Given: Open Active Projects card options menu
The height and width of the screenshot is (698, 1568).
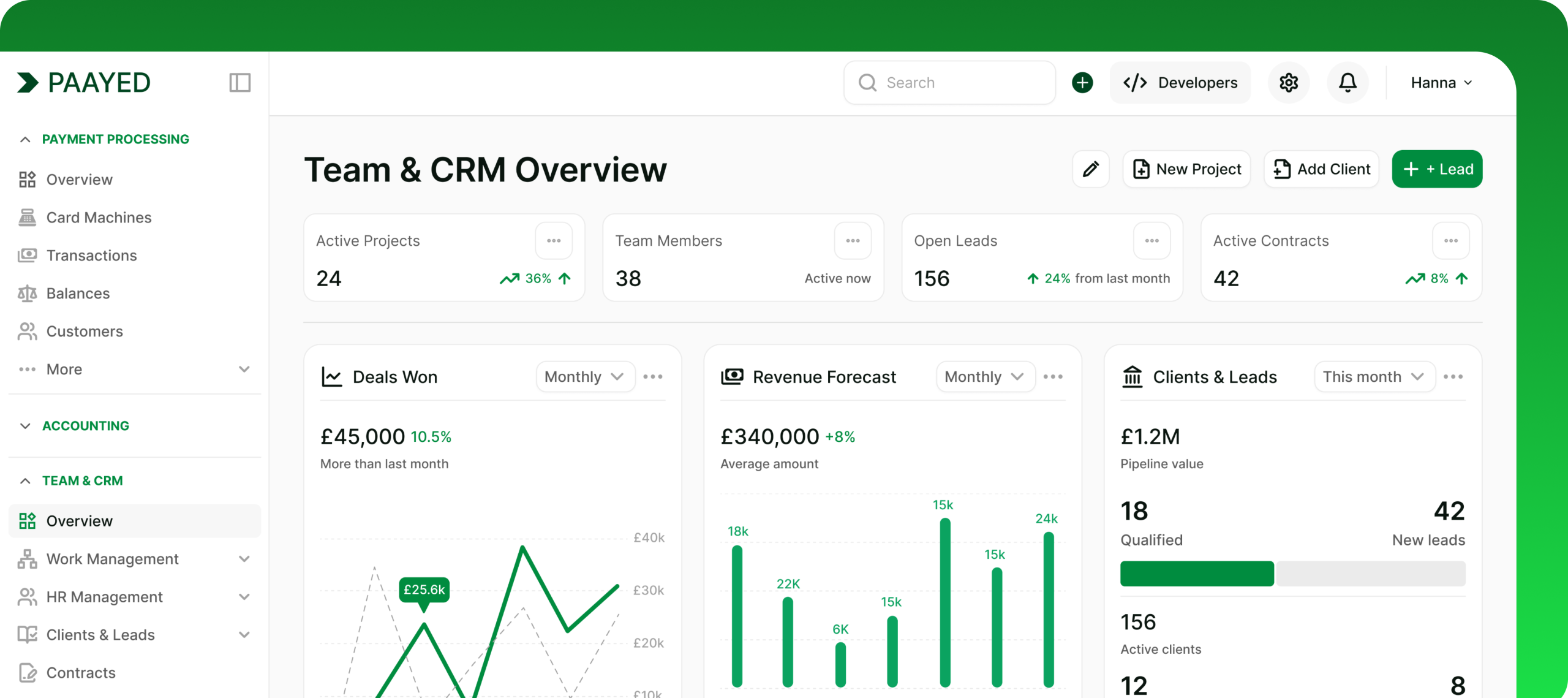Looking at the screenshot, I should click(x=554, y=241).
